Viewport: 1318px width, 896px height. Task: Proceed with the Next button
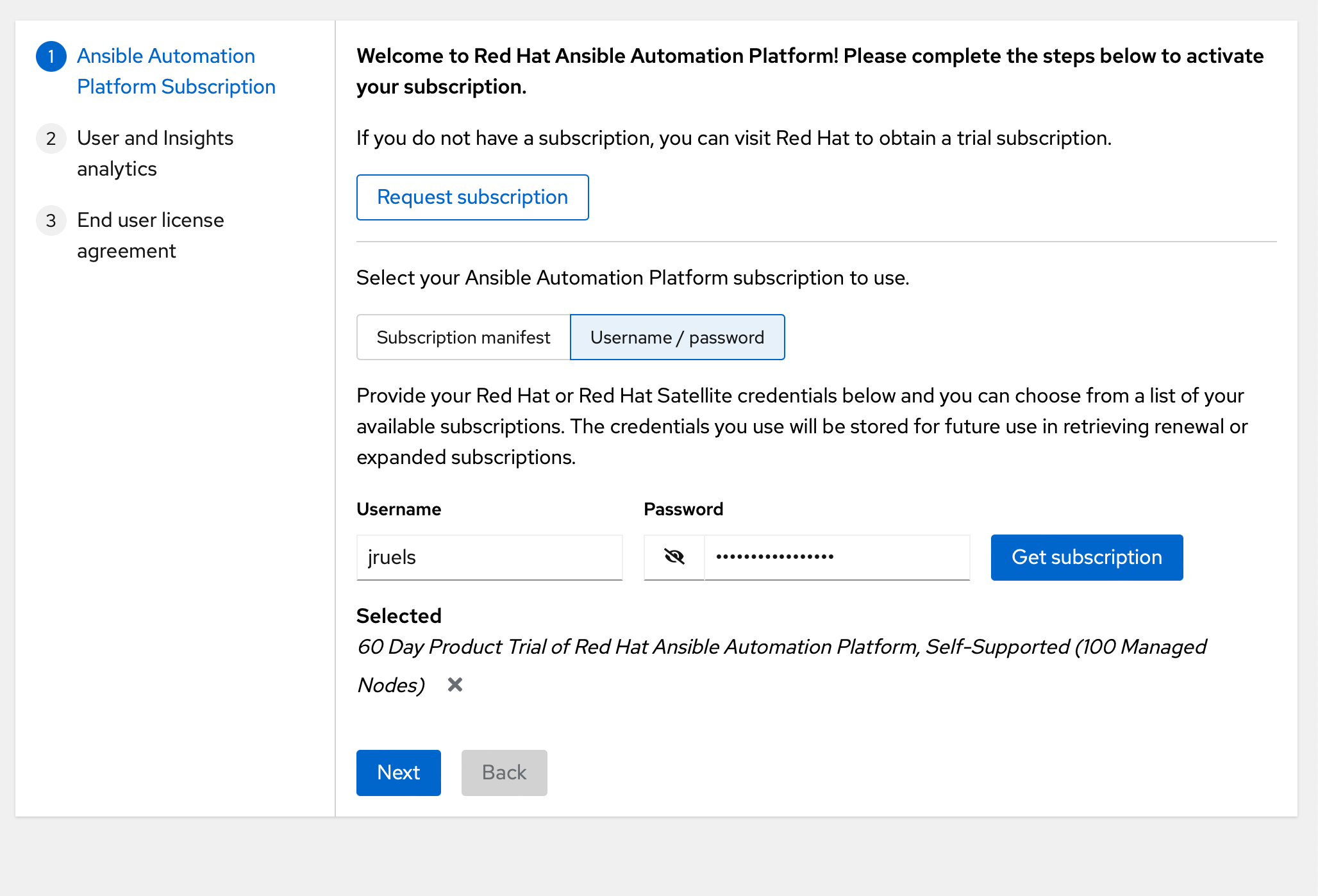tap(399, 773)
